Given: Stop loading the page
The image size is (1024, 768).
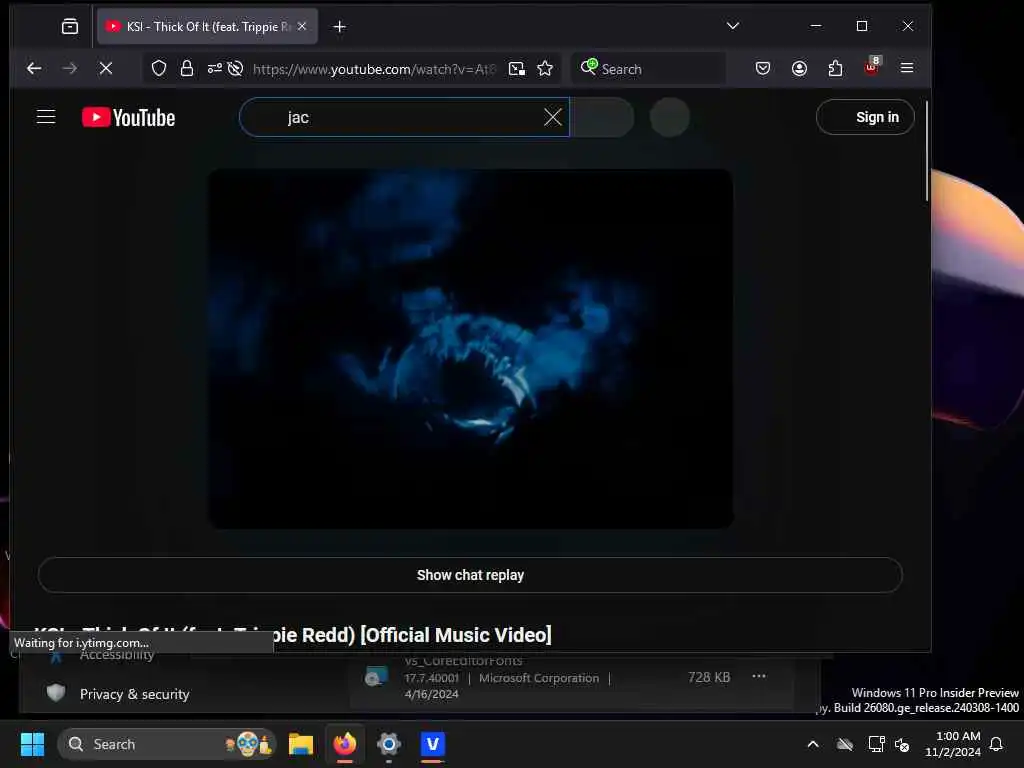Looking at the screenshot, I should pos(106,69).
